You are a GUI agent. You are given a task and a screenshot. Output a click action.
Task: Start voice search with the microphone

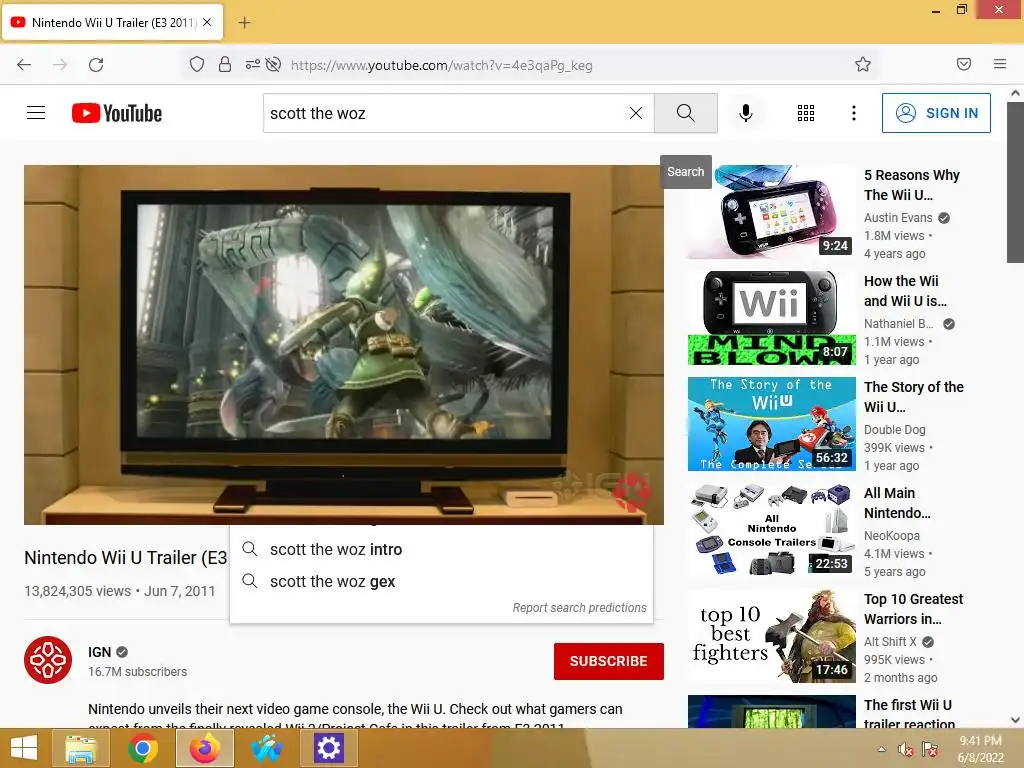pos(745,113)
